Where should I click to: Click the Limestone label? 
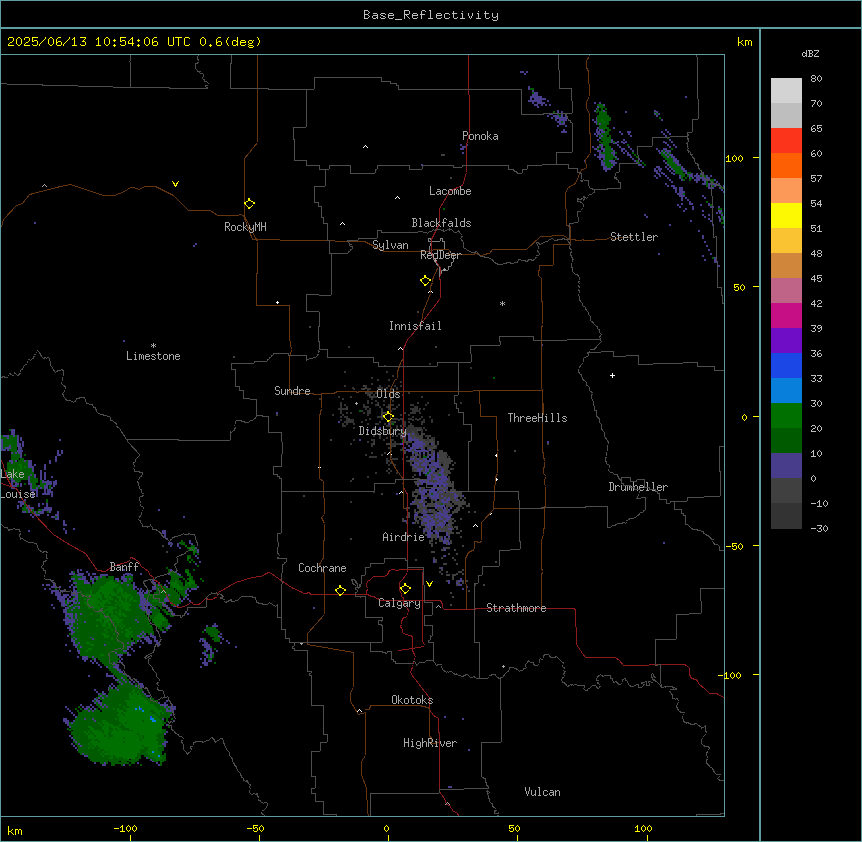[x=153, y=356]
